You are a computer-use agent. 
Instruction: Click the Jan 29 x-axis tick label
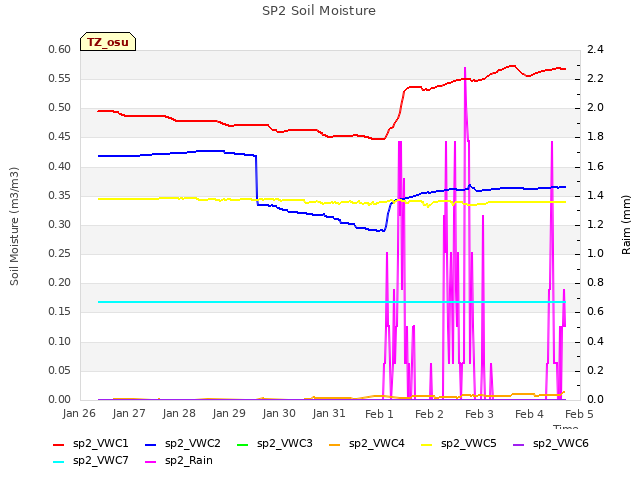pos(229,414)
